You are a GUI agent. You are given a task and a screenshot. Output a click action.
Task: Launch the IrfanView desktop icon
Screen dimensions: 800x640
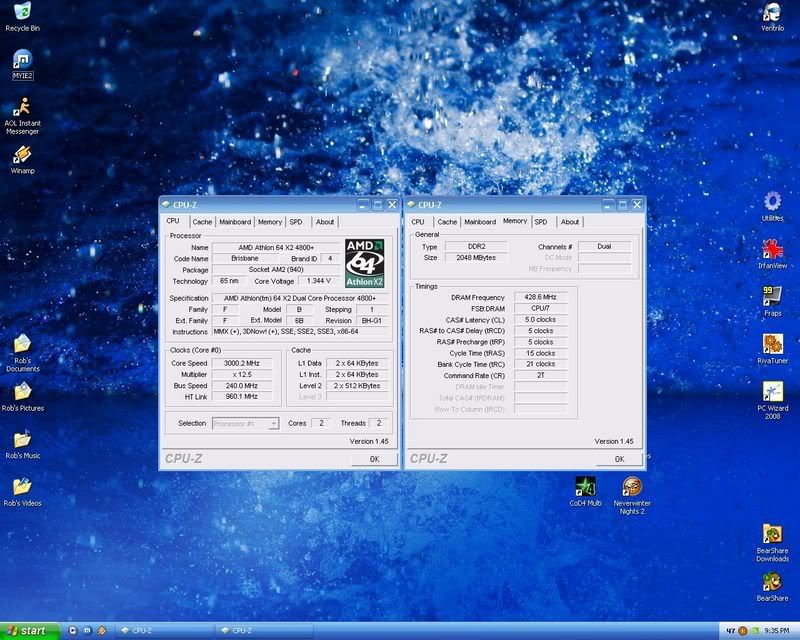[x=771, y=248]
